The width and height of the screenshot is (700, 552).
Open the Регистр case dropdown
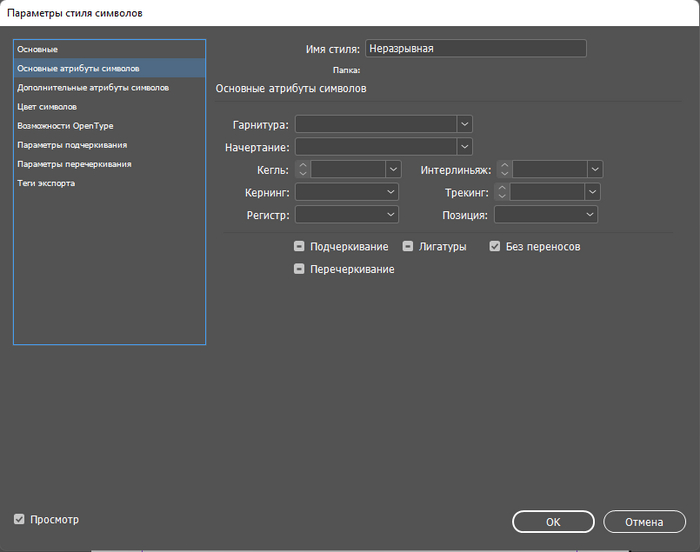tap(391, 214)
